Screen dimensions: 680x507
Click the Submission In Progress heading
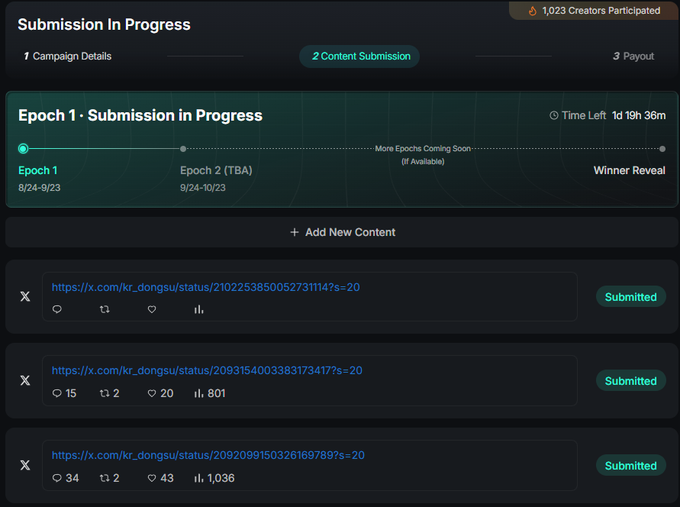click(104, 25)
